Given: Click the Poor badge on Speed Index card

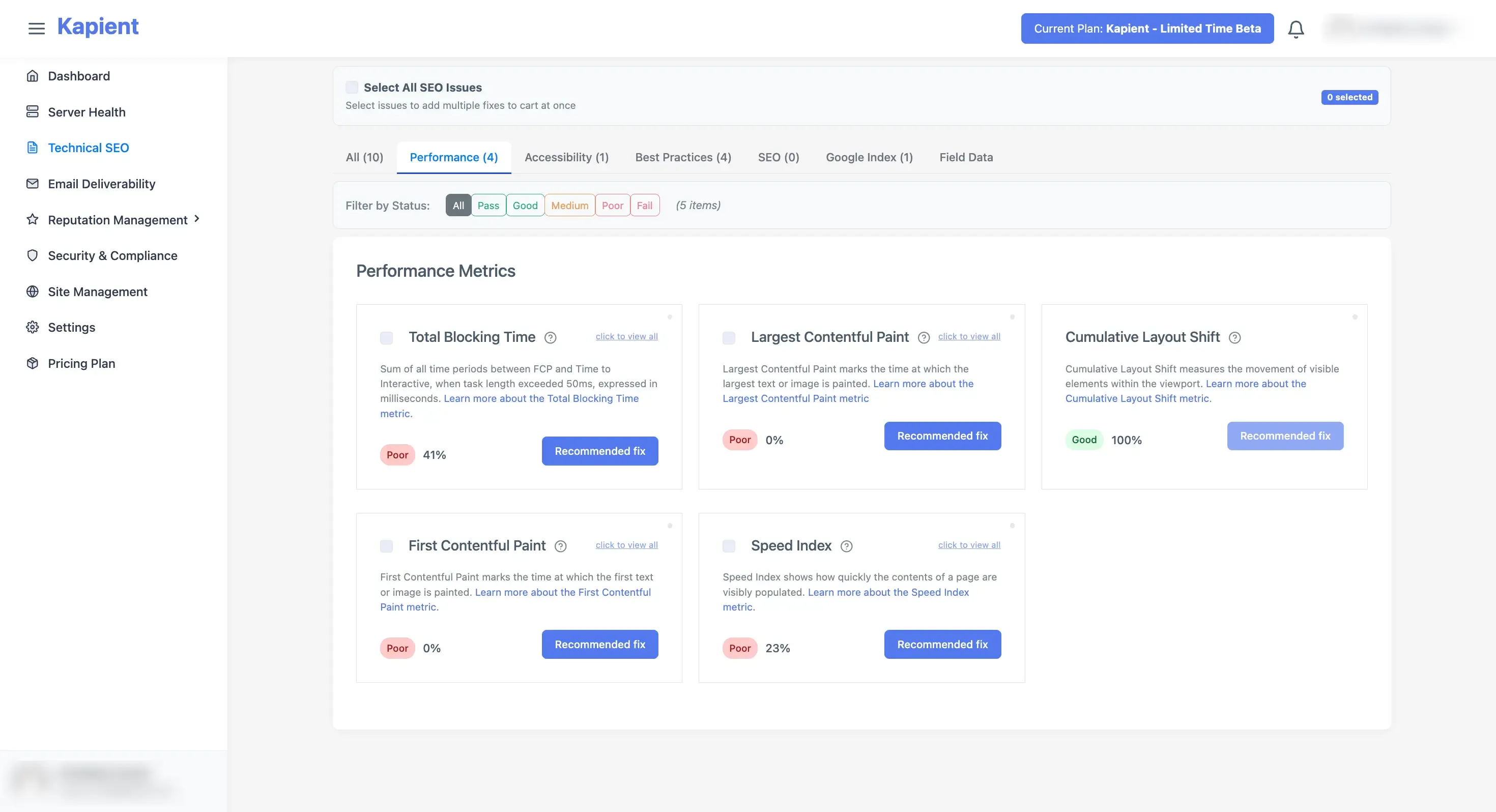Looking at the screenshot, I should tap(739, 648).
